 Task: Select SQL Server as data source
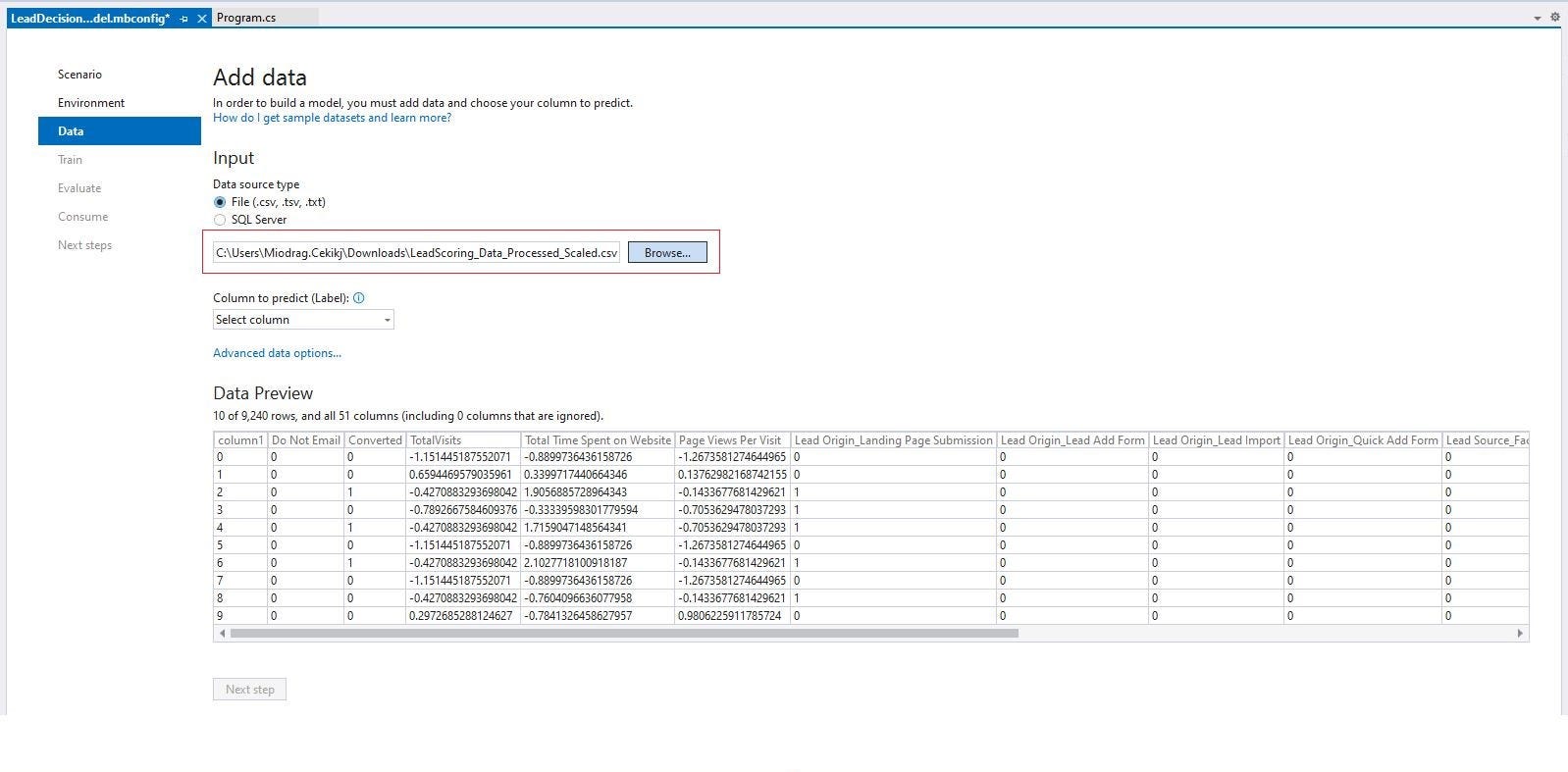coord(220,220)
